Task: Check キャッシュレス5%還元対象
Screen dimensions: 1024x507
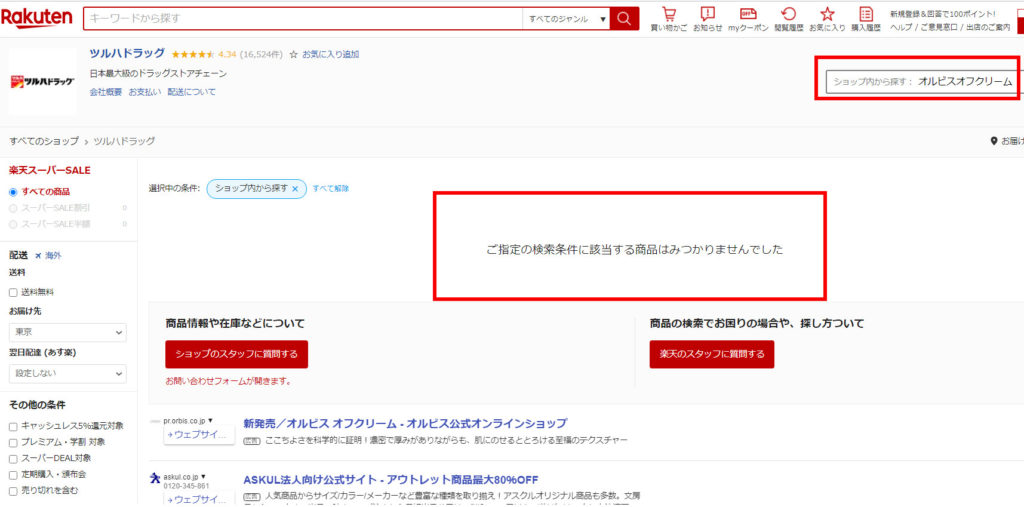Action: [x=13, y=427]
